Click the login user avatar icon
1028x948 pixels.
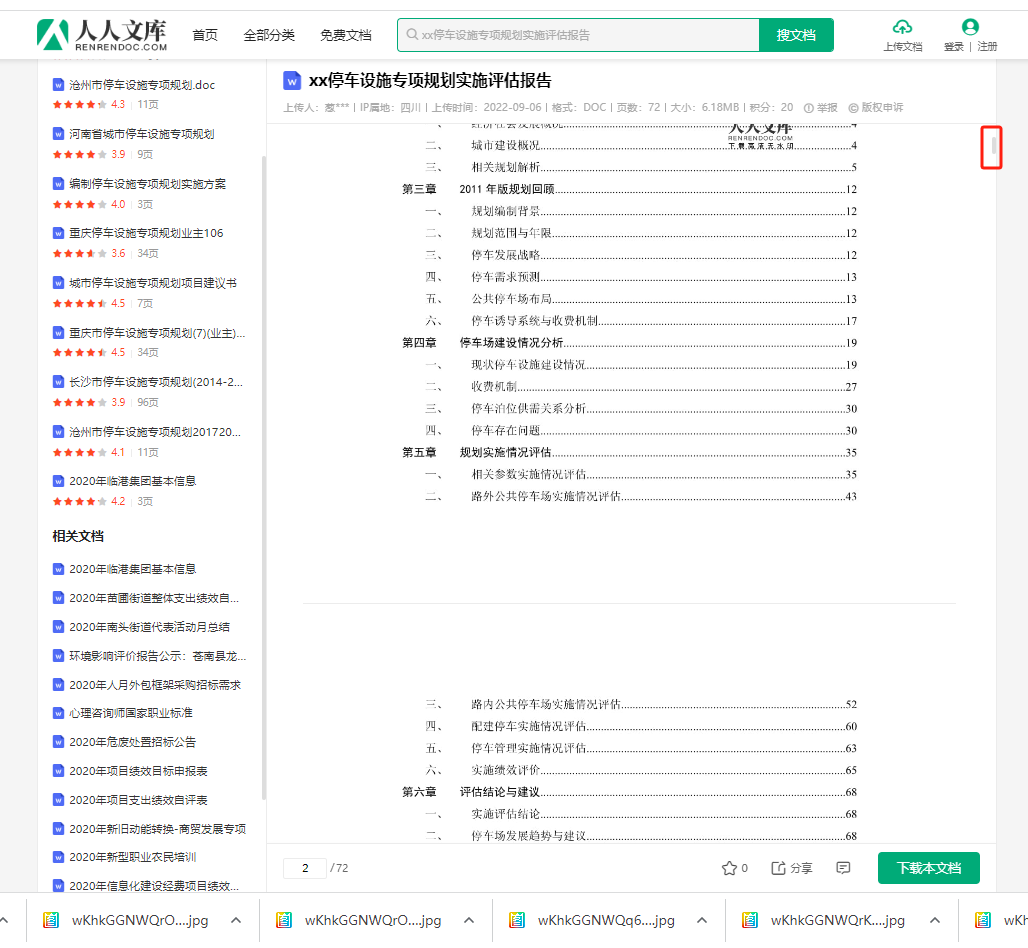[x=969, y=27]
